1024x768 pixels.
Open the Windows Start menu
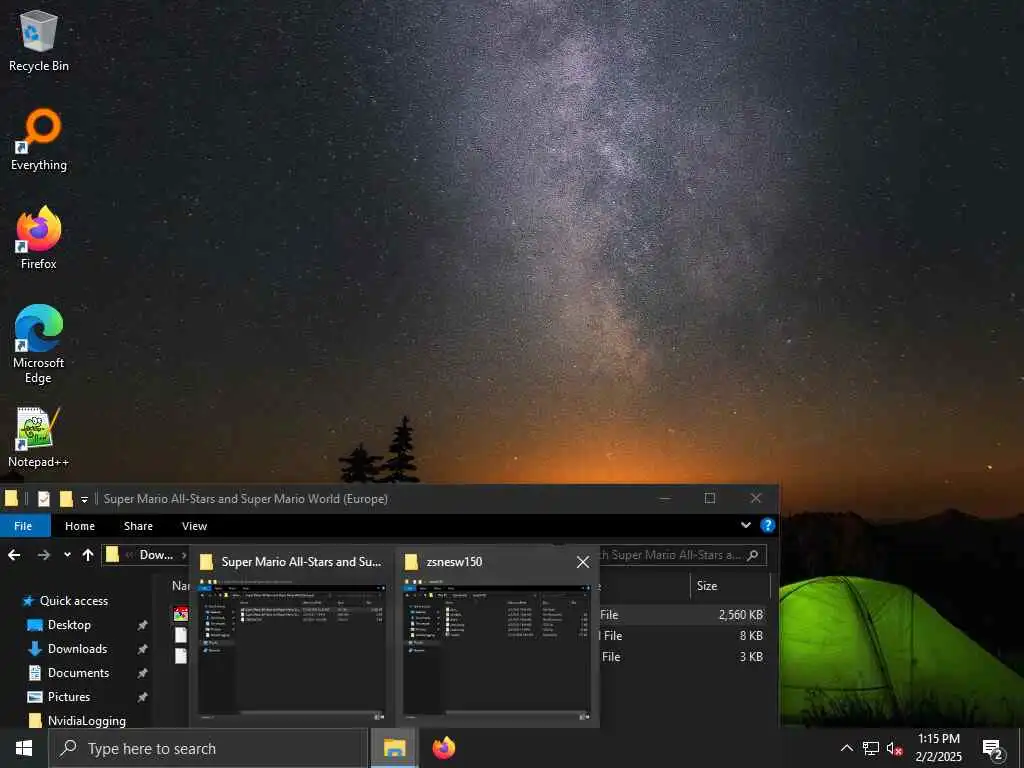(x=24, y=748)
